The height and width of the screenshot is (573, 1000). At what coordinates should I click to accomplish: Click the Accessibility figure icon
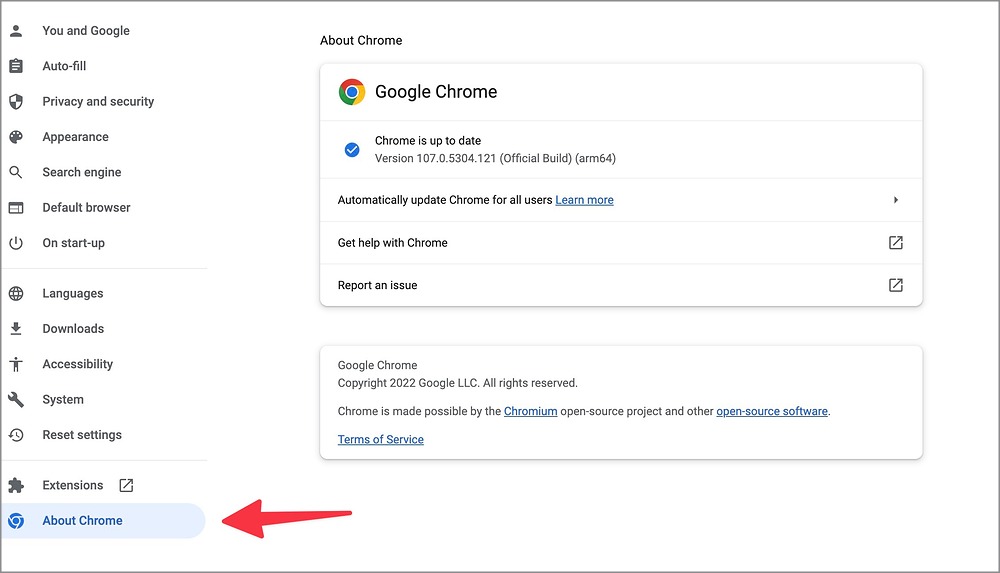tap(16, 364)
